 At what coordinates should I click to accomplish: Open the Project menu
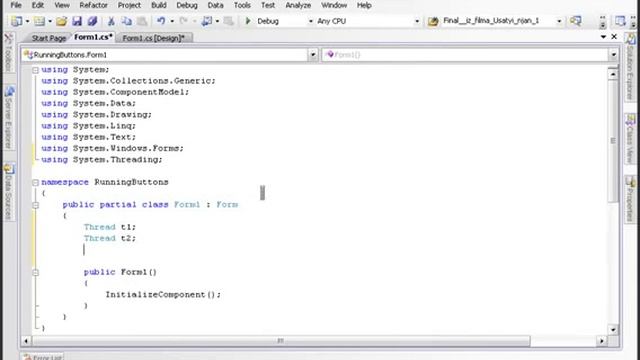[x=129, y=5]
